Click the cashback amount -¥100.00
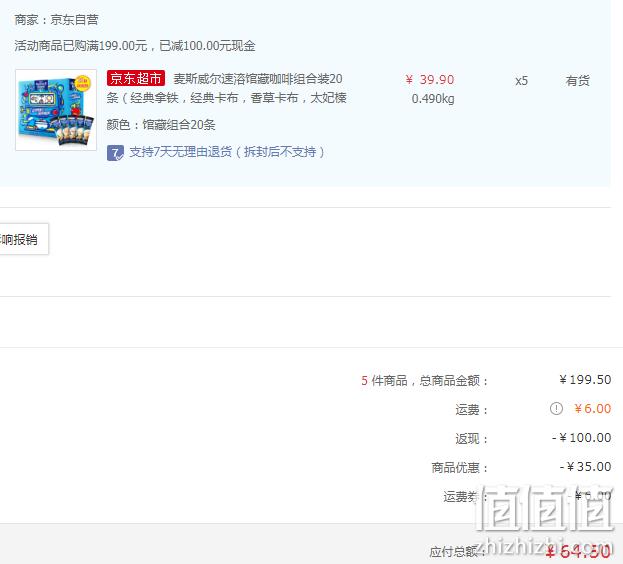Image resolution: width=623 pixels, height=564 pixels. pos(582,438)
